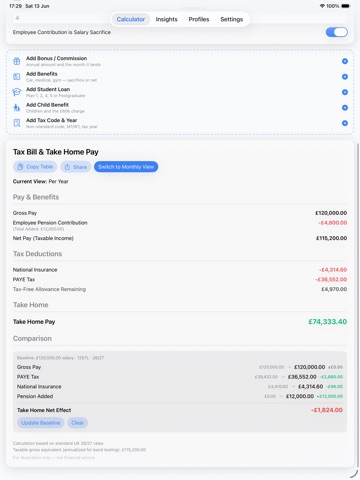Click the graduation cap Student Loan icon

17,92
